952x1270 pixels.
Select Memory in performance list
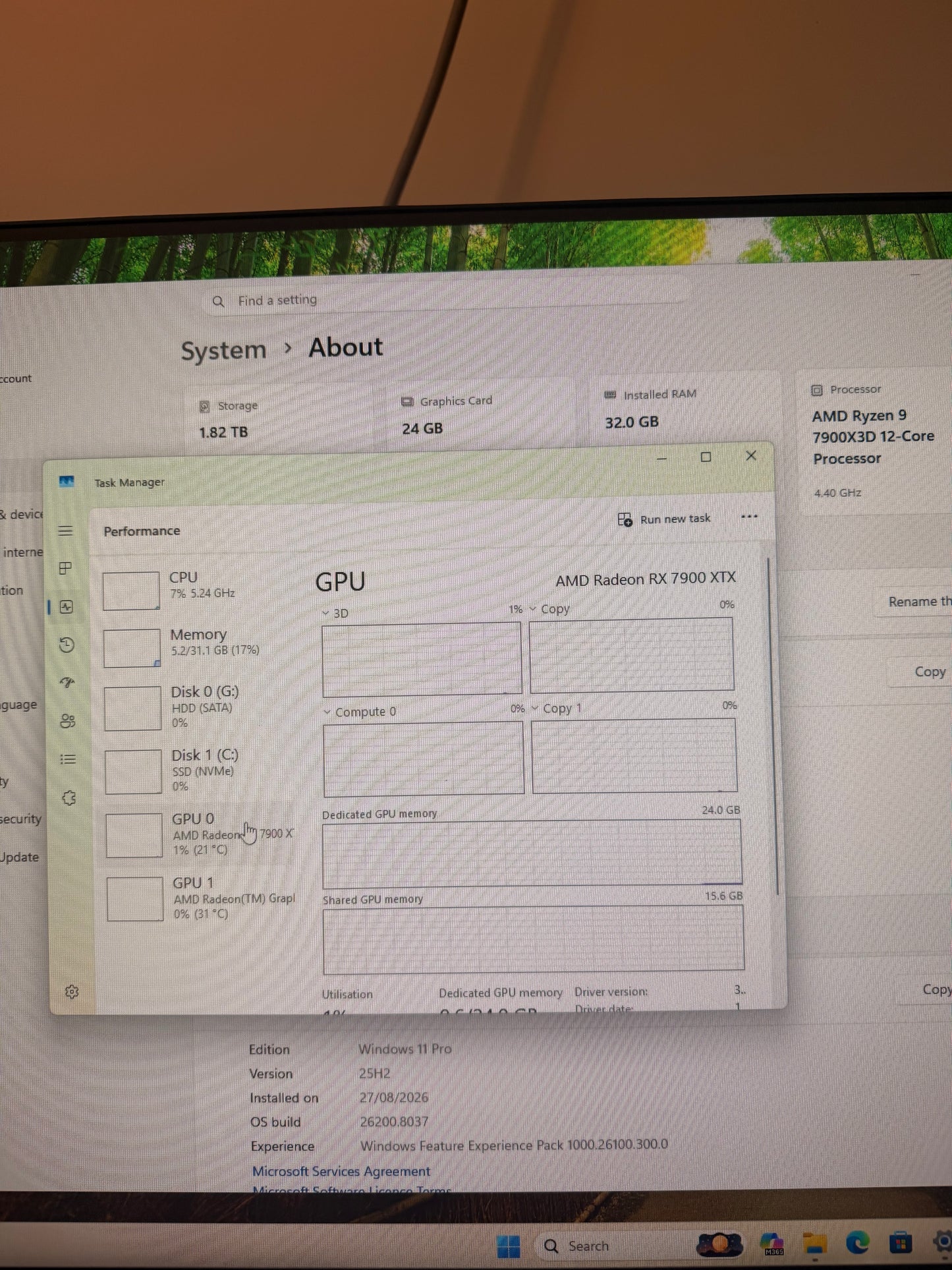pyautogui.click(x=199, y=646)
